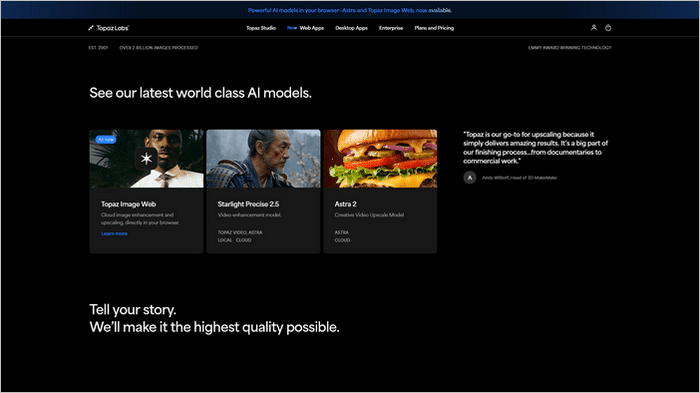Screen dimensions: 700x393
Task: Open the Web Apps menu item
Action: coord(312,28)
